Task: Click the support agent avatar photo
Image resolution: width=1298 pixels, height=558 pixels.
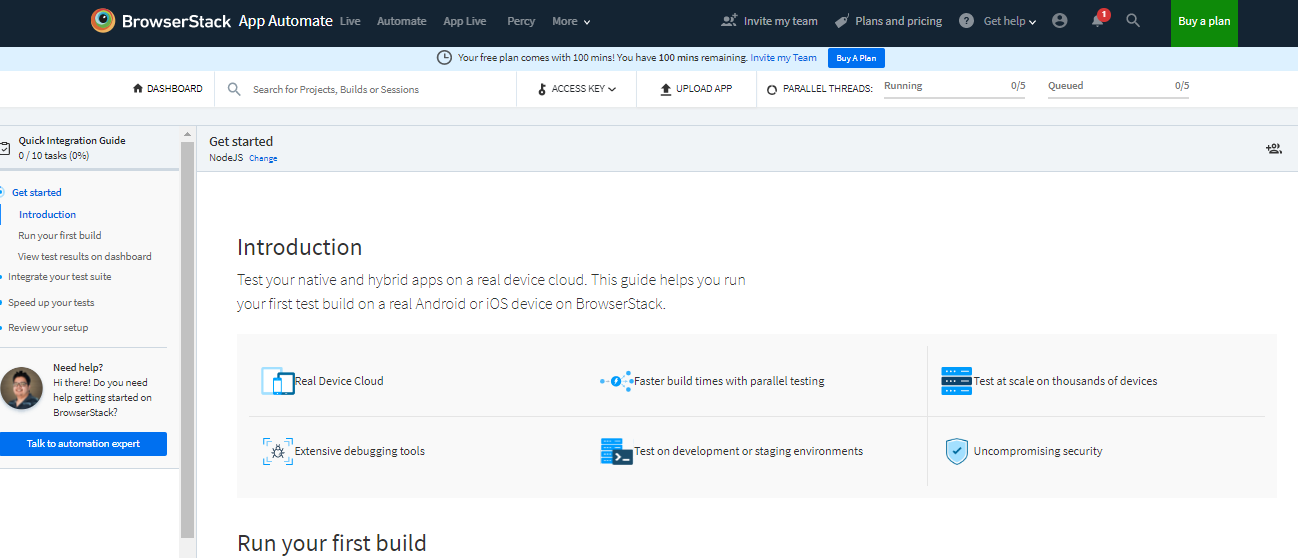Action: point(22,388)
